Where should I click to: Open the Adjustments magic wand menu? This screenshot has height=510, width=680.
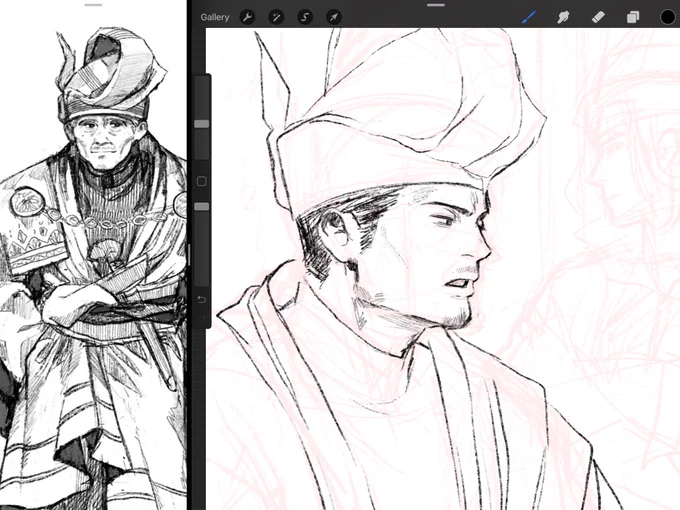tap(276, 17)
